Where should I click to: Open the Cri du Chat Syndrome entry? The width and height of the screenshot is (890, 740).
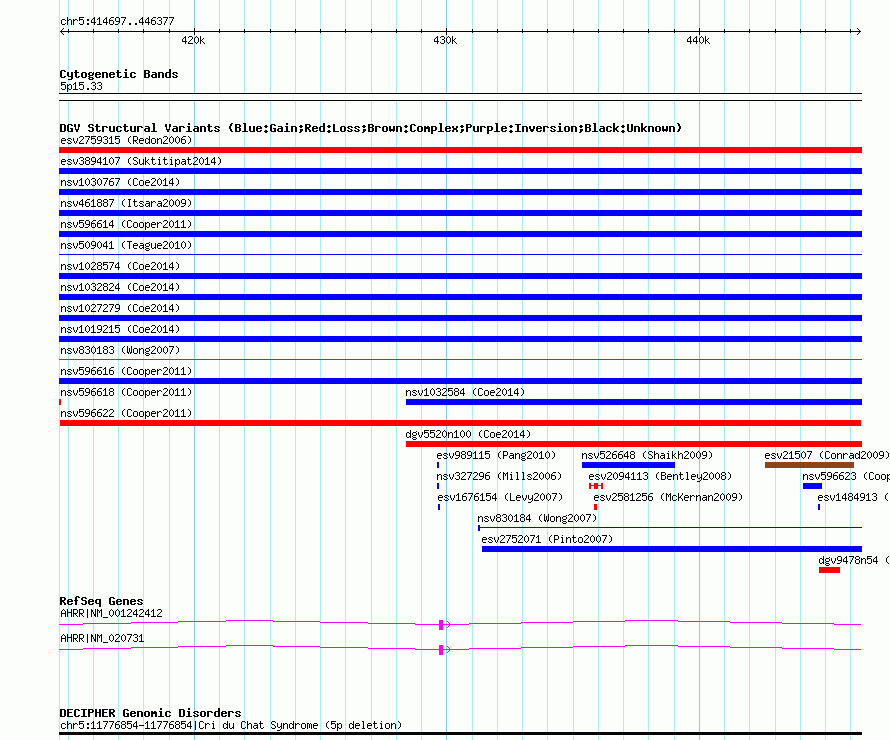tap(231, 725)
